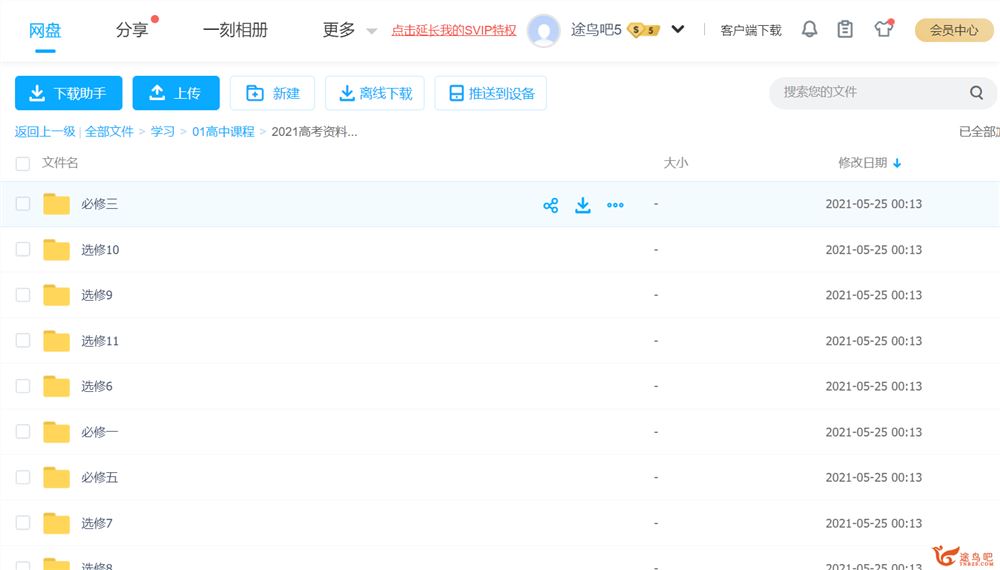Click 返回上一级 breadcrumb link

(x=45, y=131)
